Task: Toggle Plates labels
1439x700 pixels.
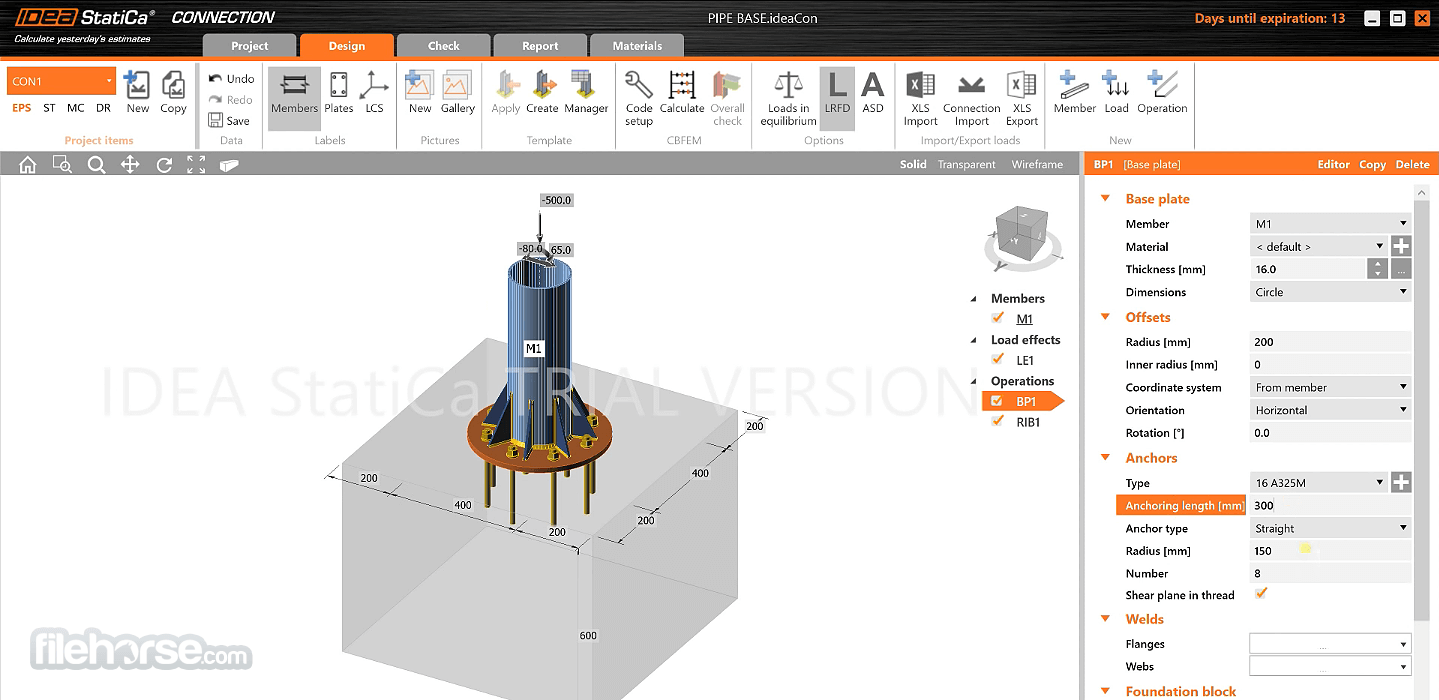Action: pos(339,92)
